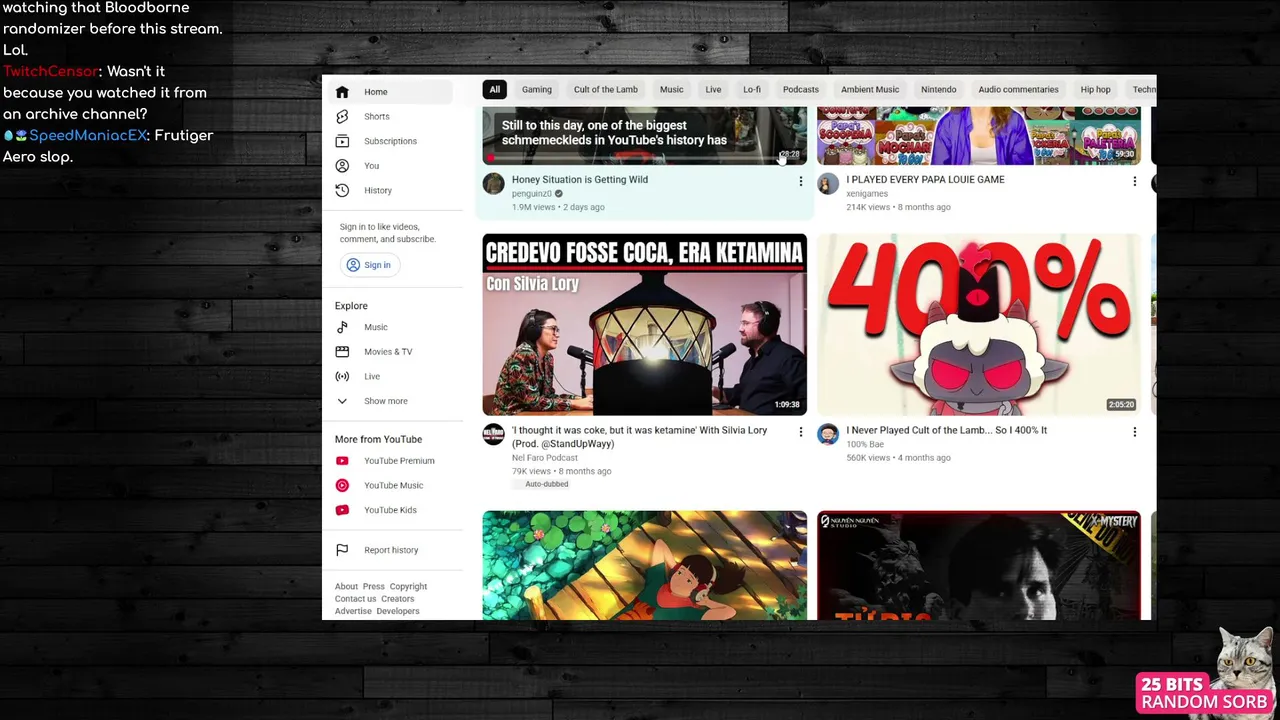Open the options menu for Cult of the Lamb 400% video
The height and width of the screenshot is (720, 1280).
click(x=1134, y=432)
